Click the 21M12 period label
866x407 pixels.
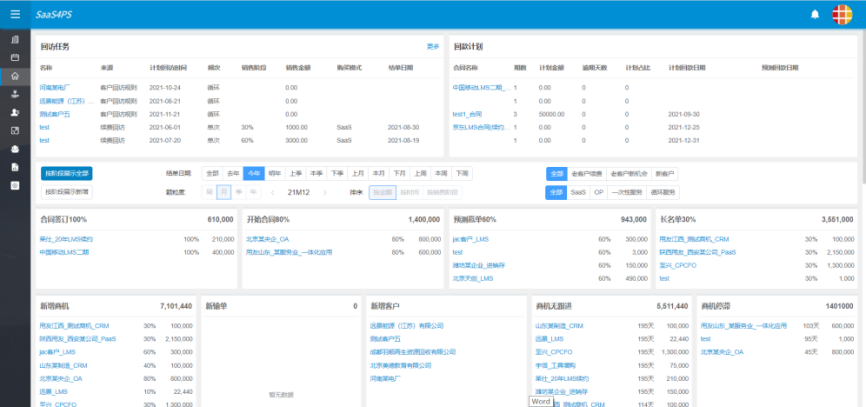click(x=298, y=192)
